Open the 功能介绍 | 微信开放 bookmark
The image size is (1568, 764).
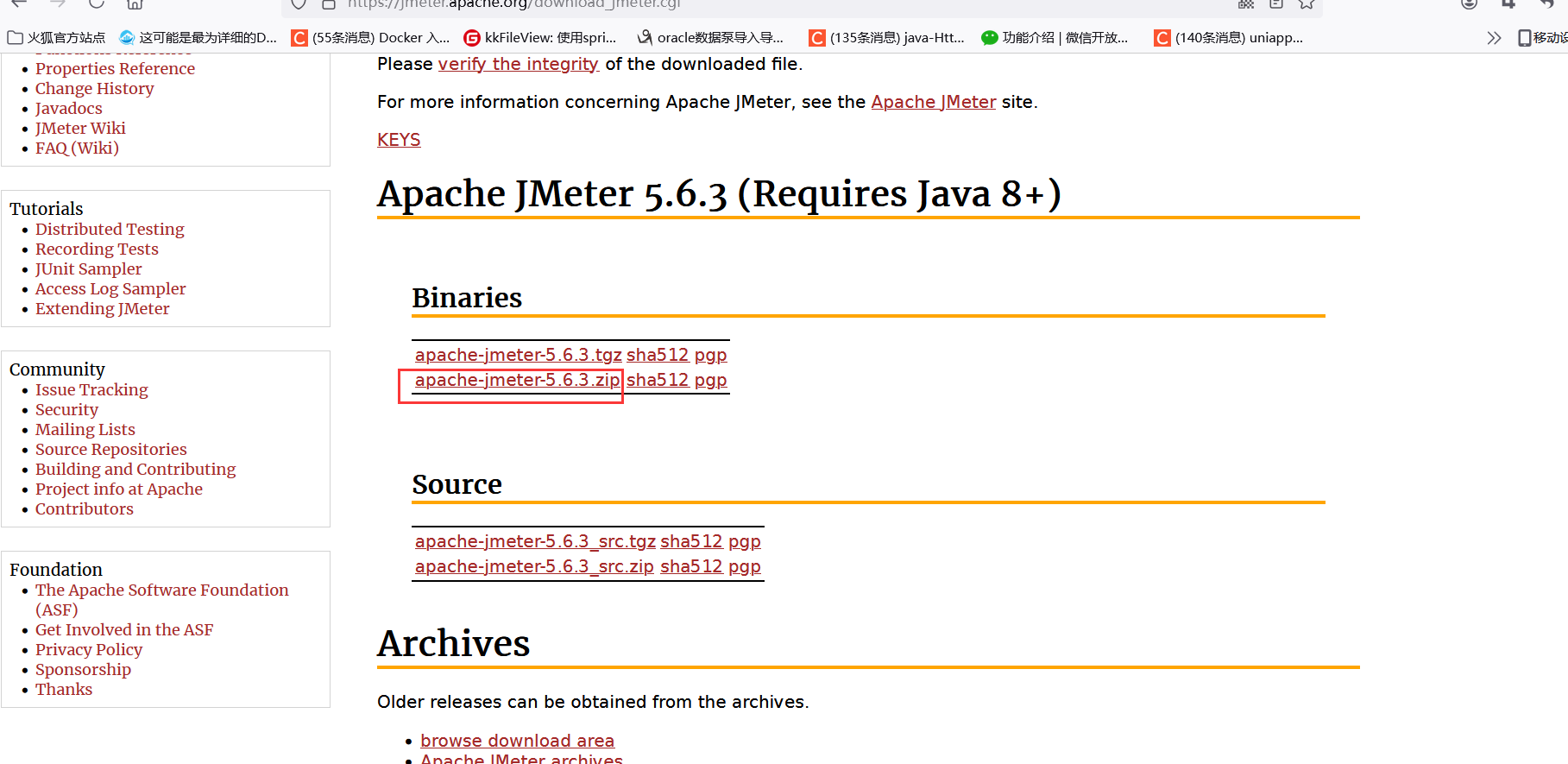(x=1055, y=37)
